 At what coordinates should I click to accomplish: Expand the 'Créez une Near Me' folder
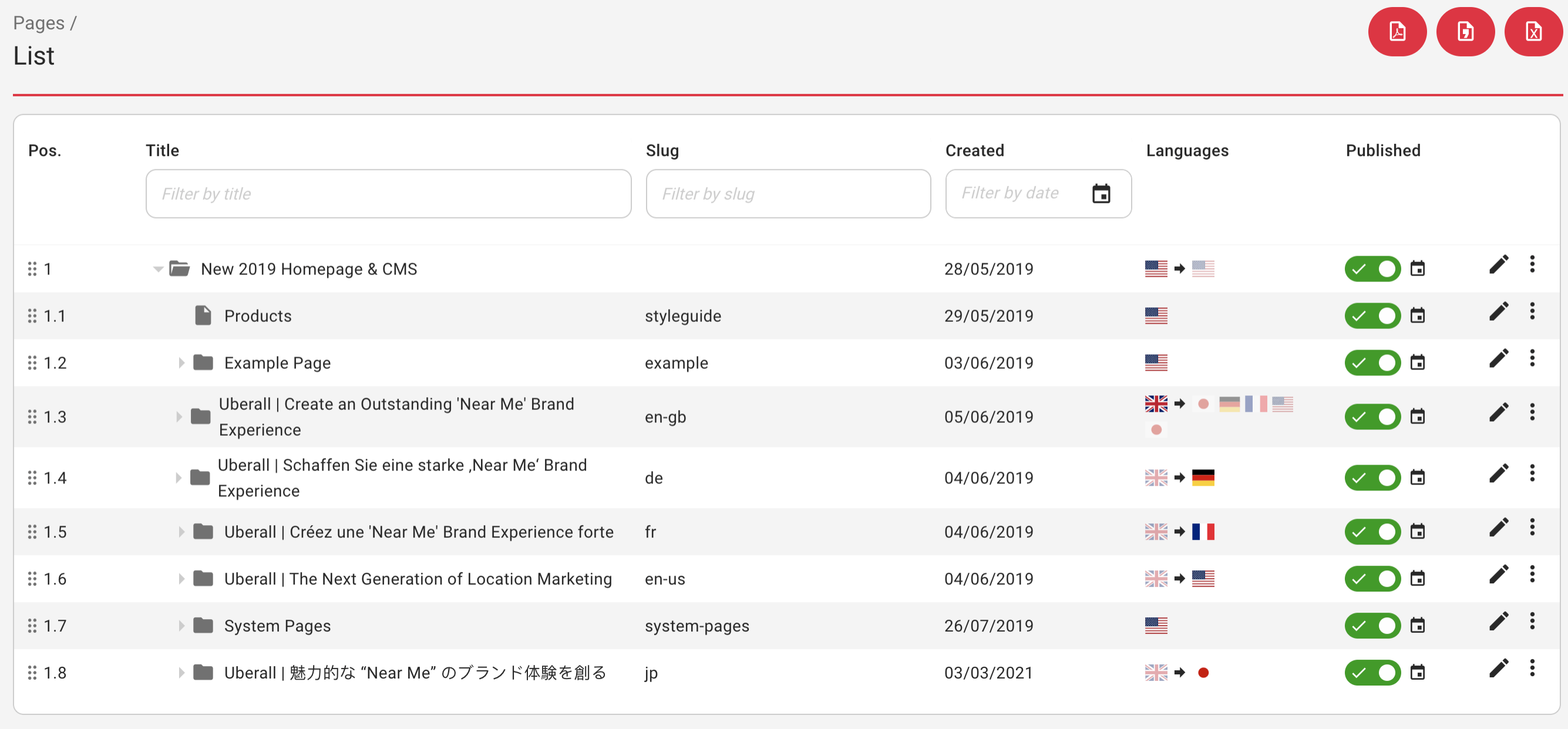[x=181, y=532]
